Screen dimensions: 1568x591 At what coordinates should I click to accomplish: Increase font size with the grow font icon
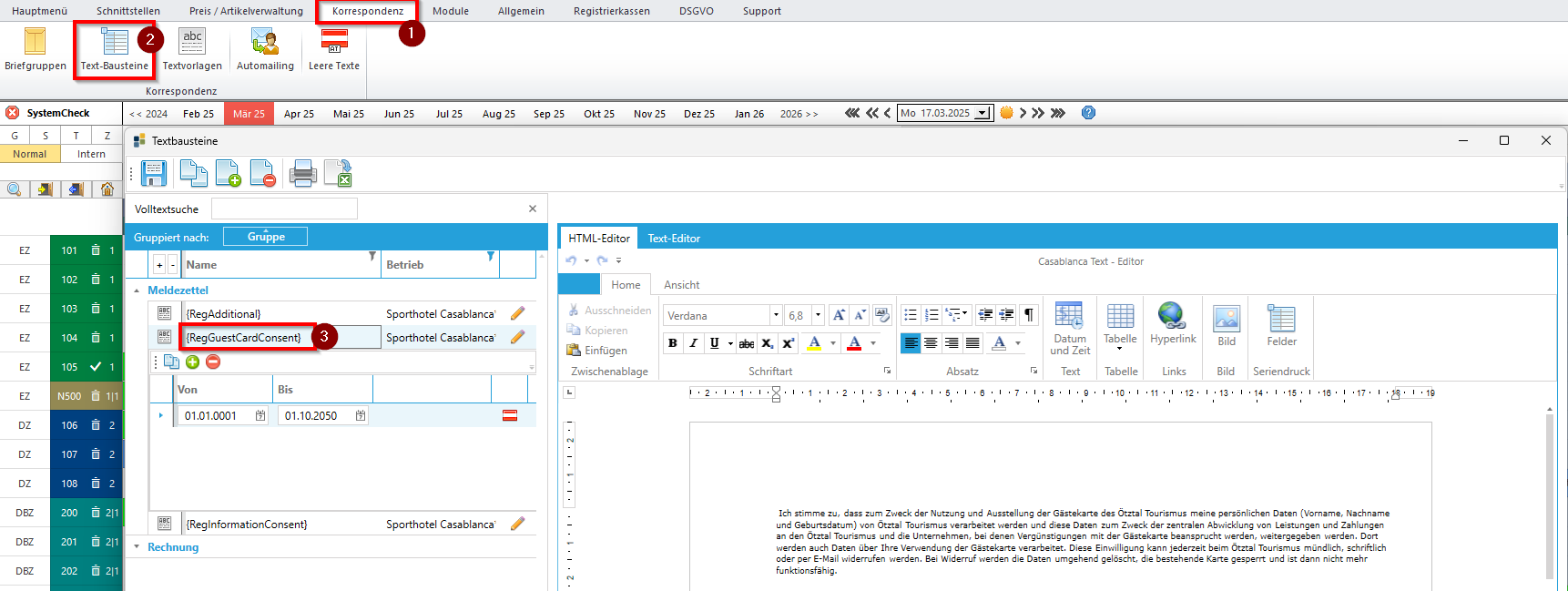click(839, 315)
